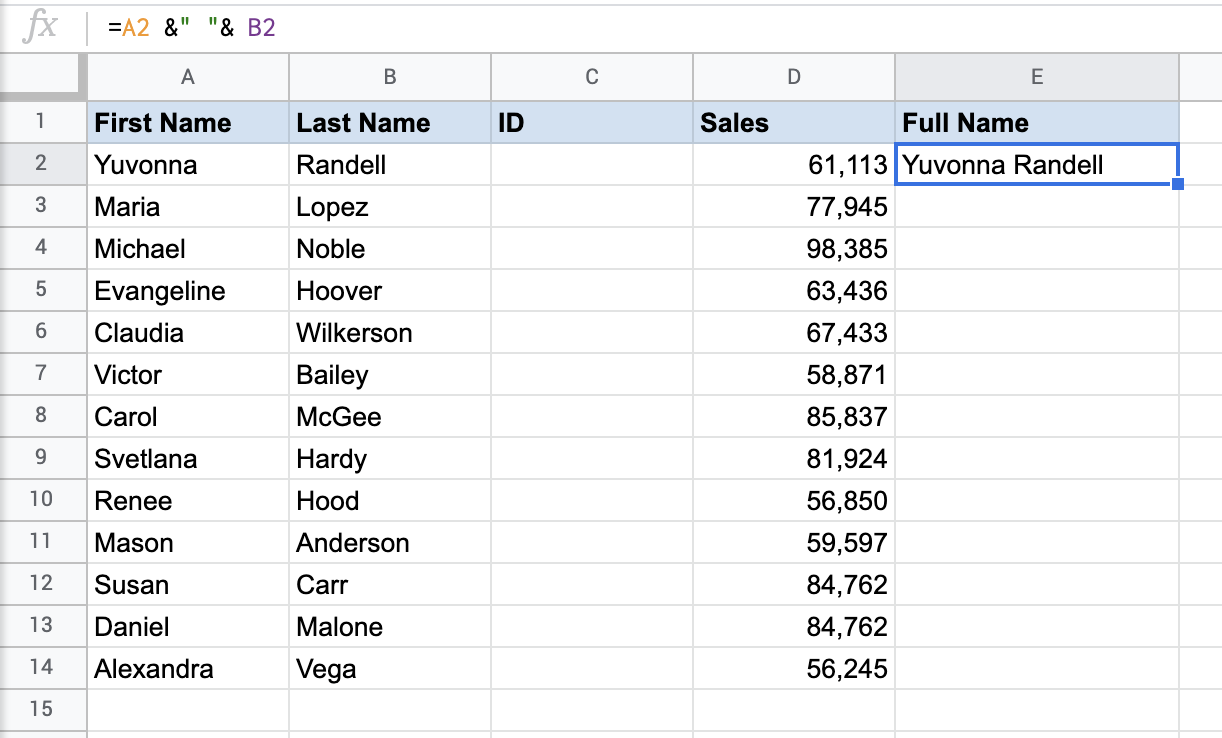Select the cell with Hoover

(x=390, y=290)
